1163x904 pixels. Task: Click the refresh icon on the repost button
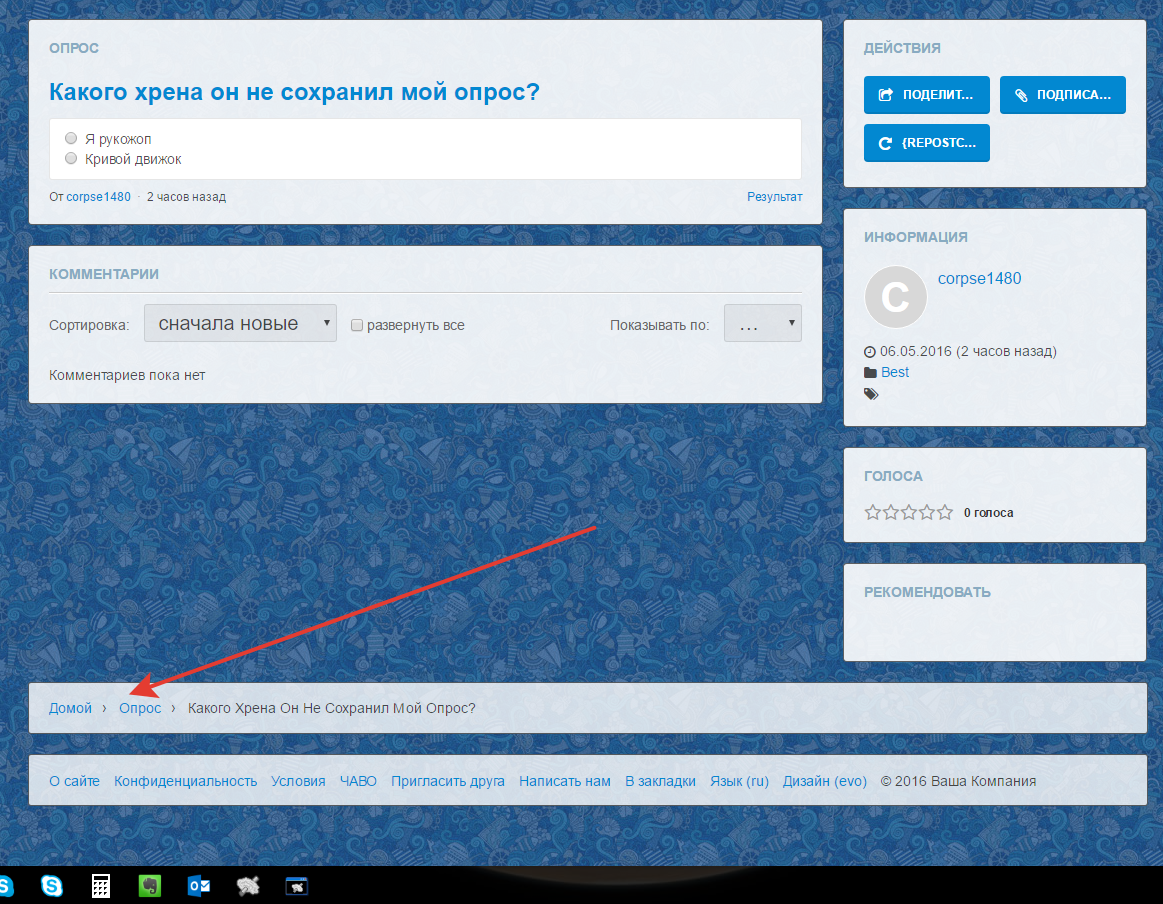pyautogui.click(x=885, y=143)
